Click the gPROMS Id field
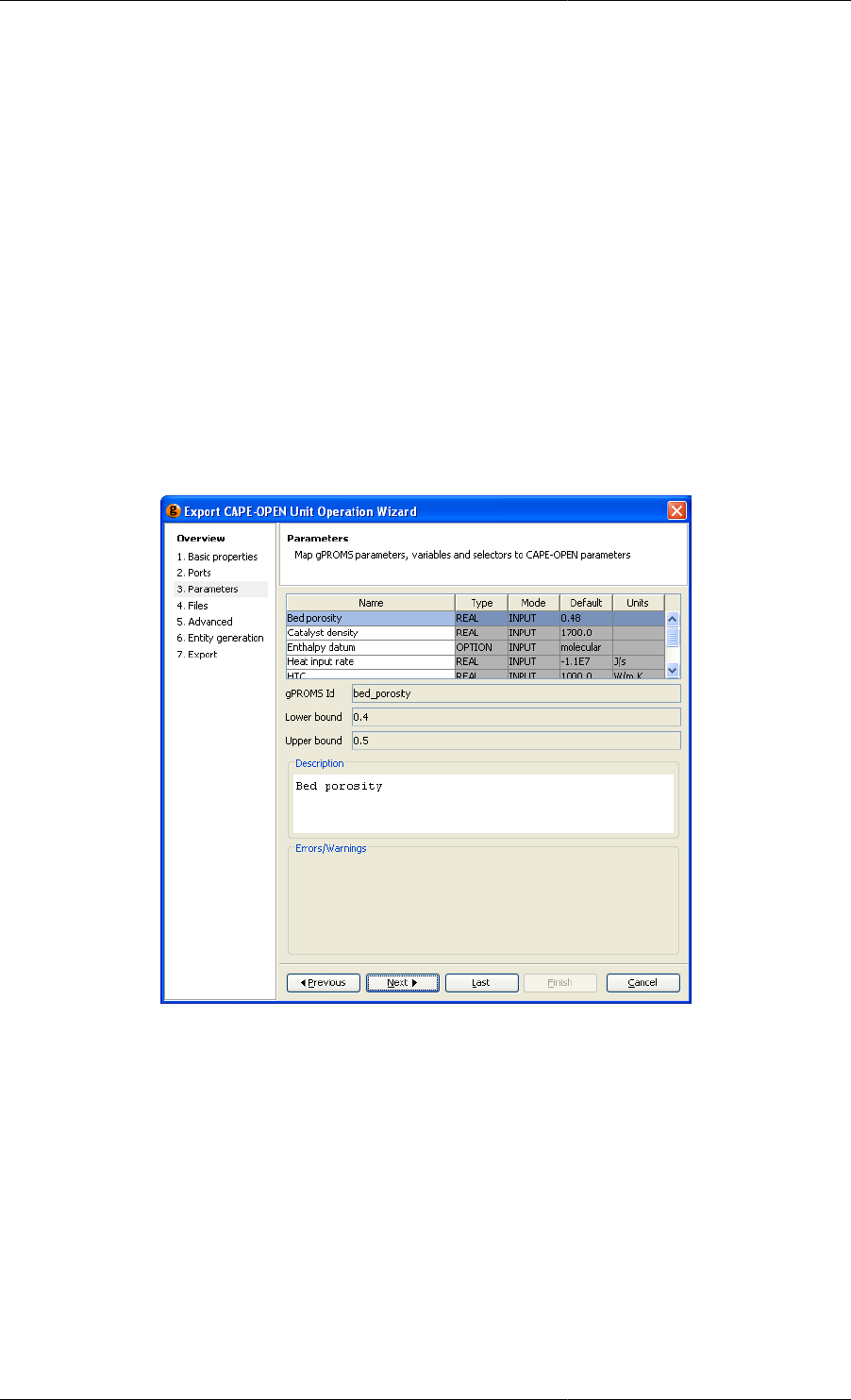This screenshot has width=851, height=1400. [x=516, y=693]
